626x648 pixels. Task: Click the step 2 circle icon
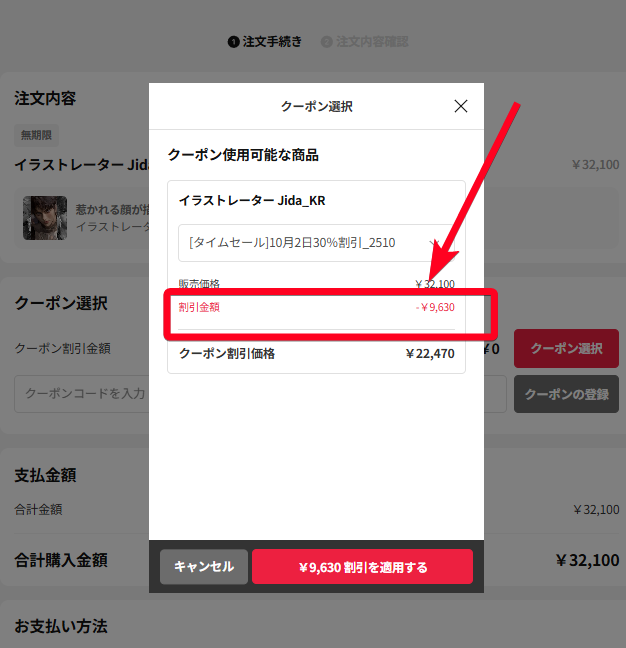tap(326, 42)
